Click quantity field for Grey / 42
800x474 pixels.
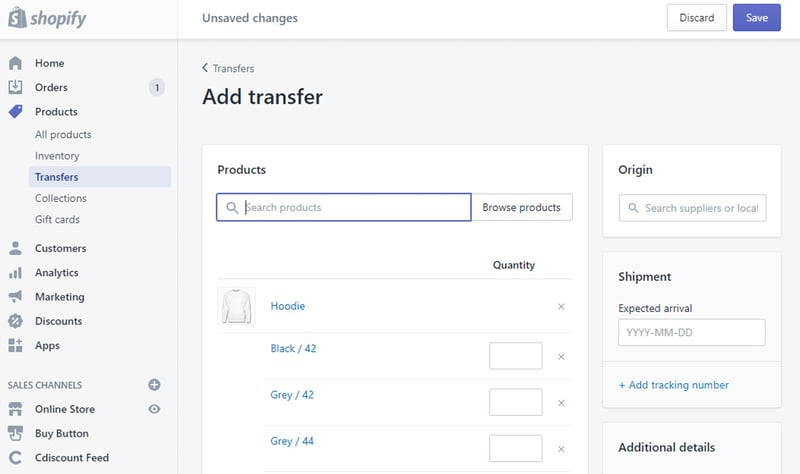pos(515,403)
